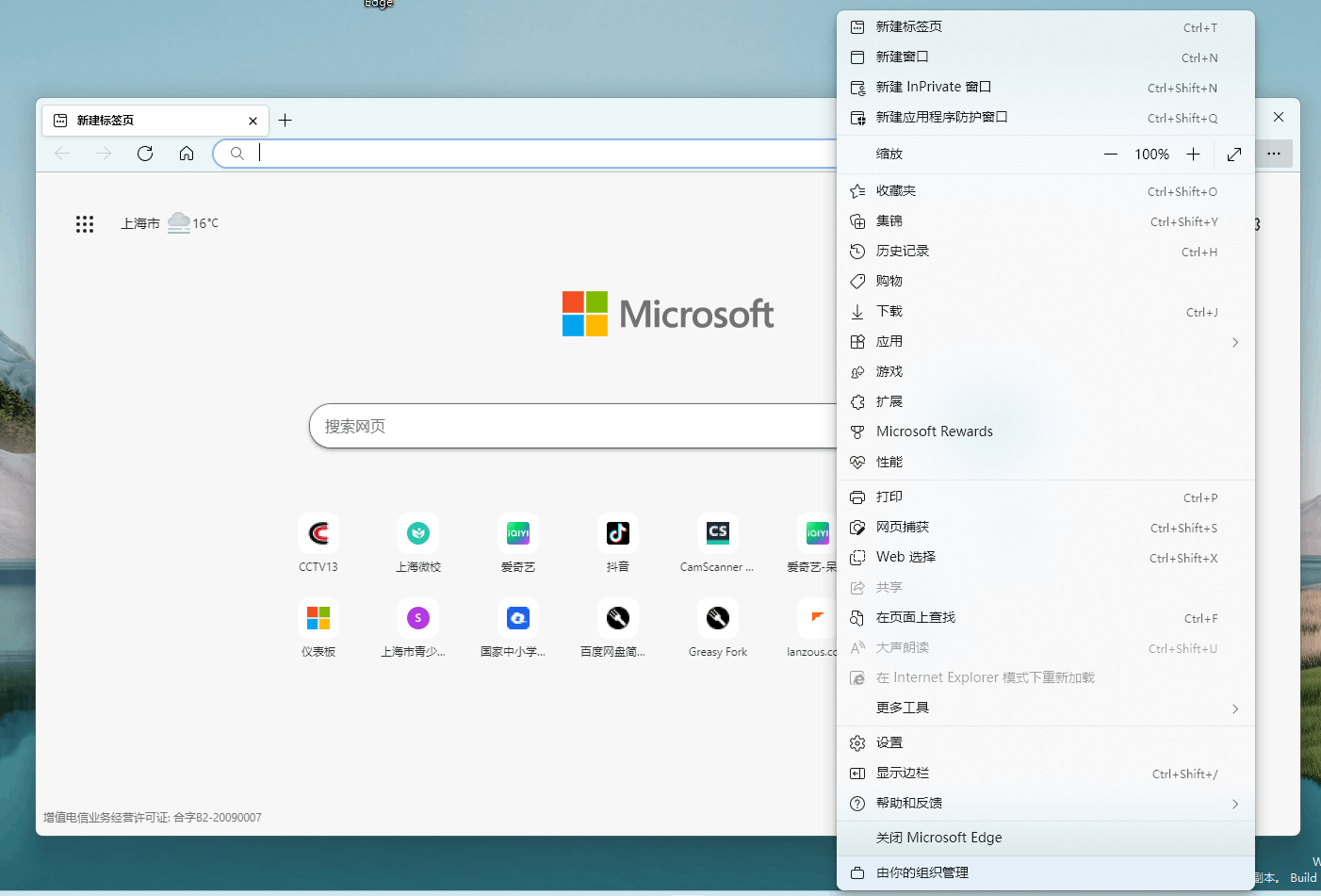Image resolution: width=1321 pixels, height=896 pixels.
Task: Open 下载 from the menu
Action: (x=1046, y=312)
